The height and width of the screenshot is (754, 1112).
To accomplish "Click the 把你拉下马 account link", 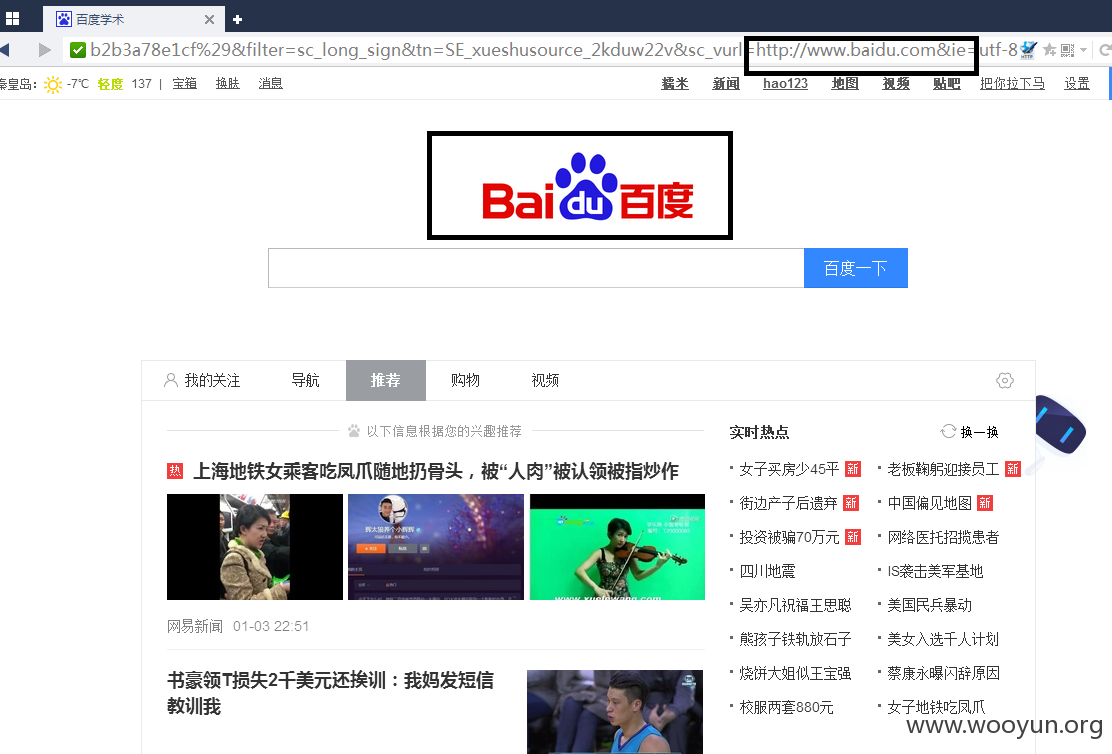I will coord(1012,84).
